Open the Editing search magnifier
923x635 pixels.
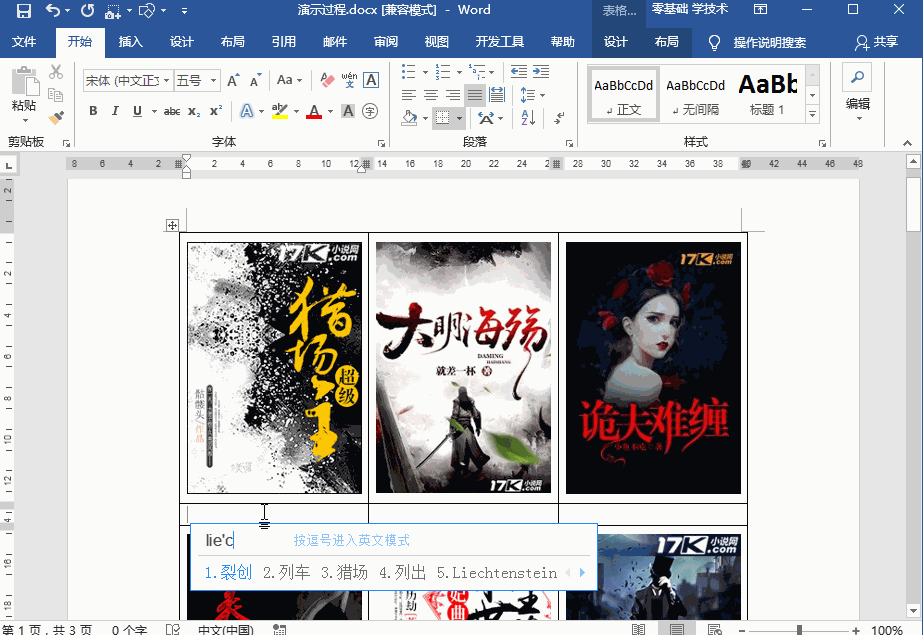click(x=858, y=78)
